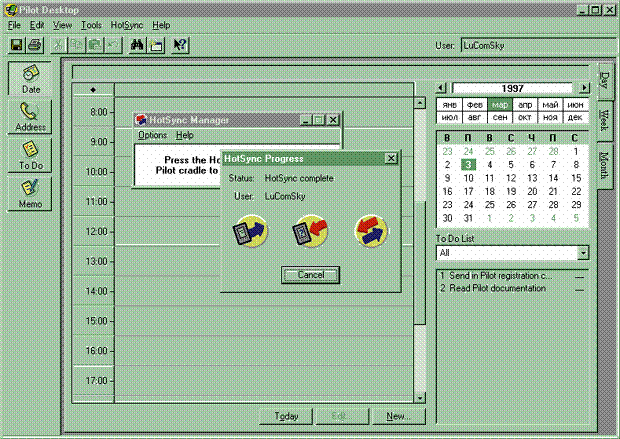Select day 31 in the calendar
The width and height of the screenshot is (620, 439).
[469, 218]
